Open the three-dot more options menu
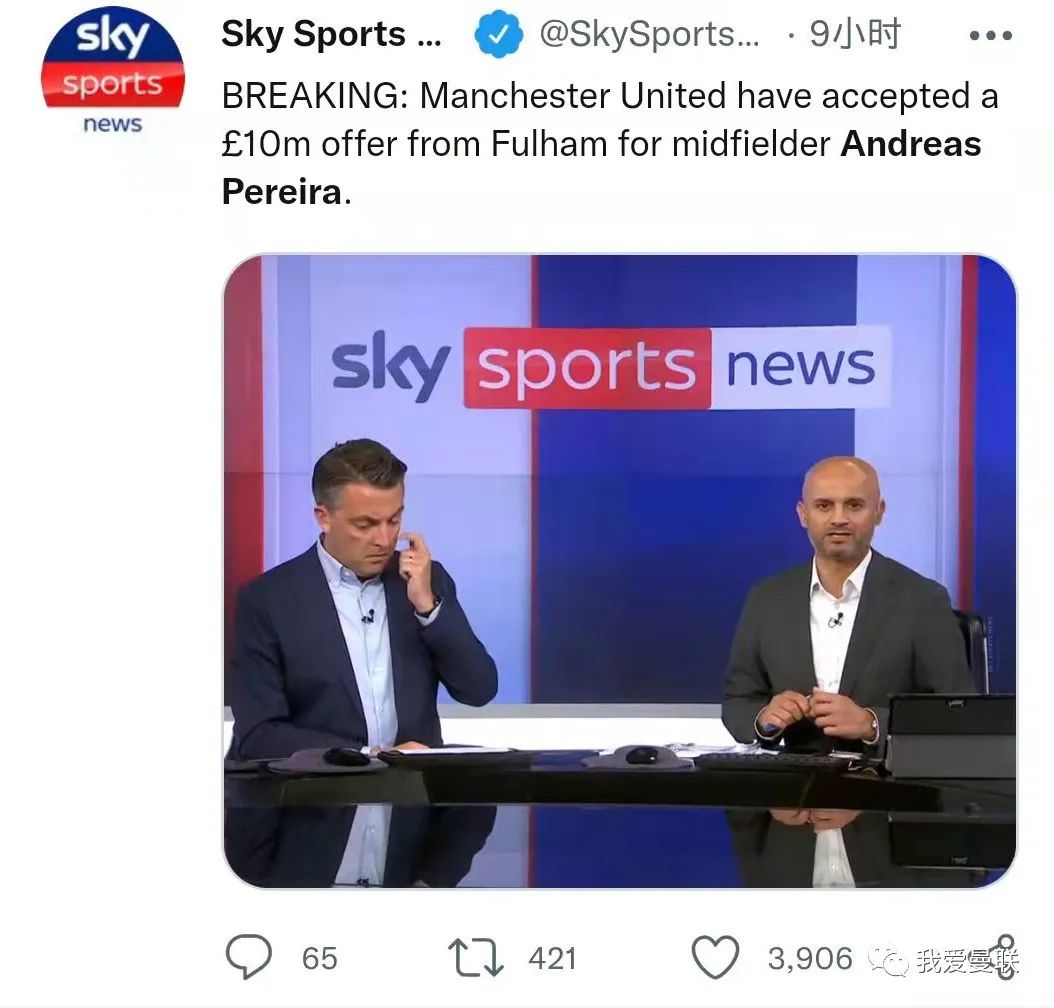 click(990, 36)
